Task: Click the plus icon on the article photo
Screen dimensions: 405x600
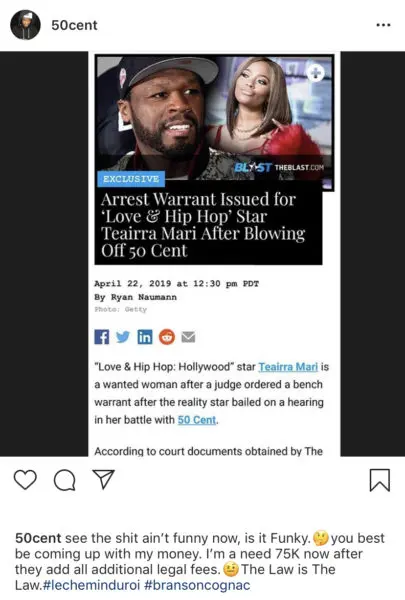Action: click(315, 73)
